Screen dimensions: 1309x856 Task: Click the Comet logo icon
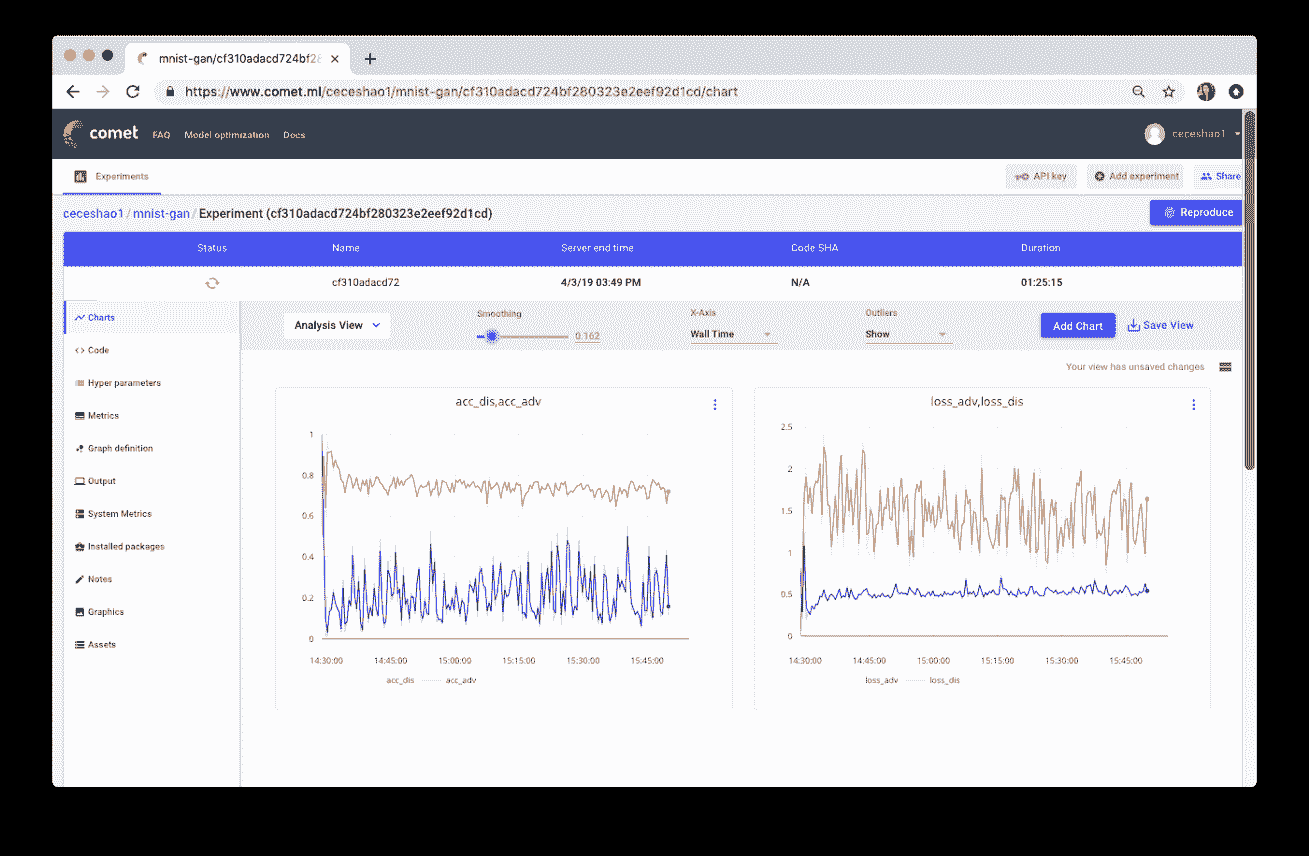[x=72, y=133]
